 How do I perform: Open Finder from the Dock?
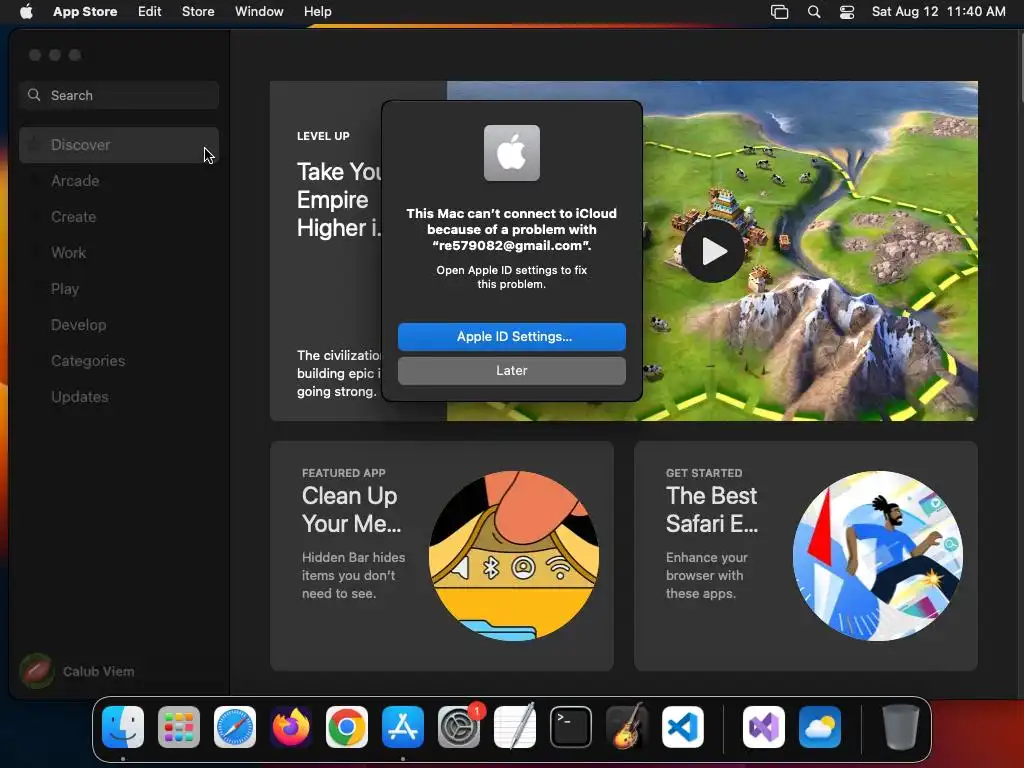[x=123, y=727]
